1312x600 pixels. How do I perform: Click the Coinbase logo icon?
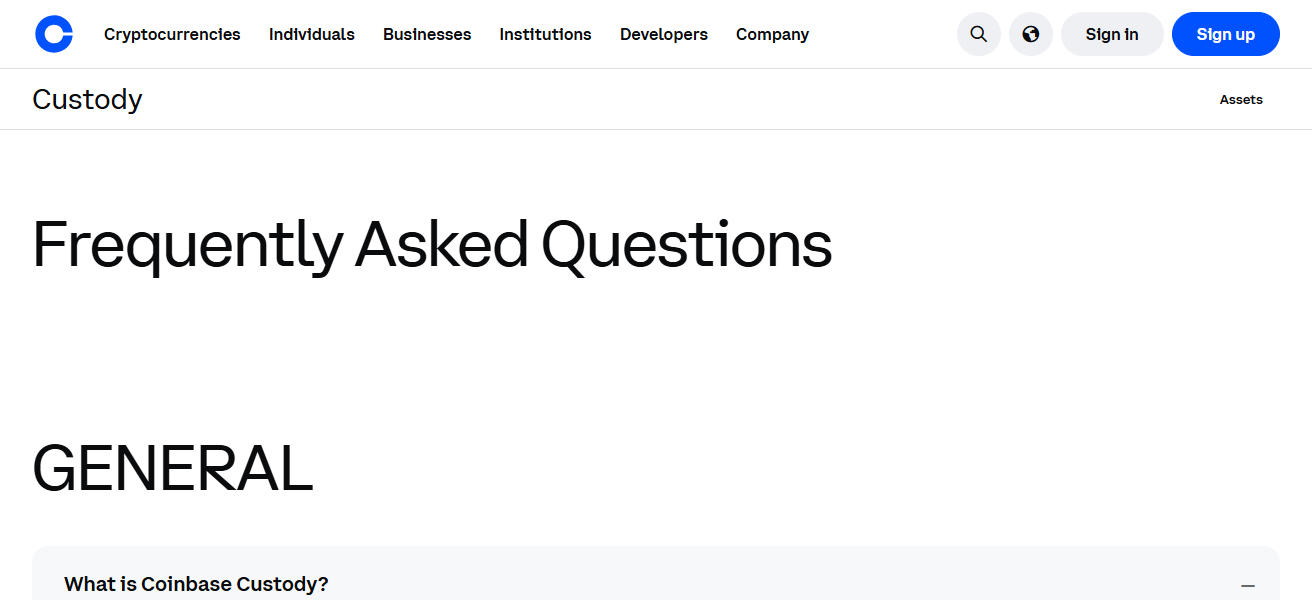click(54, 34)
